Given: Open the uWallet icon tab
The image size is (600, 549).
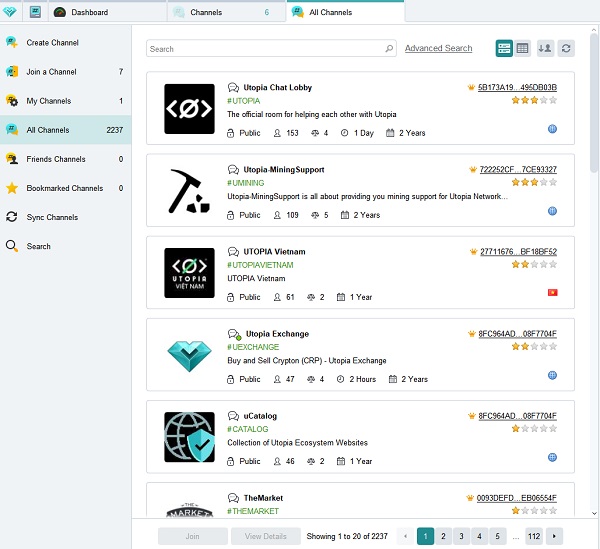Looking at the screenshot, I should point(35,12).
